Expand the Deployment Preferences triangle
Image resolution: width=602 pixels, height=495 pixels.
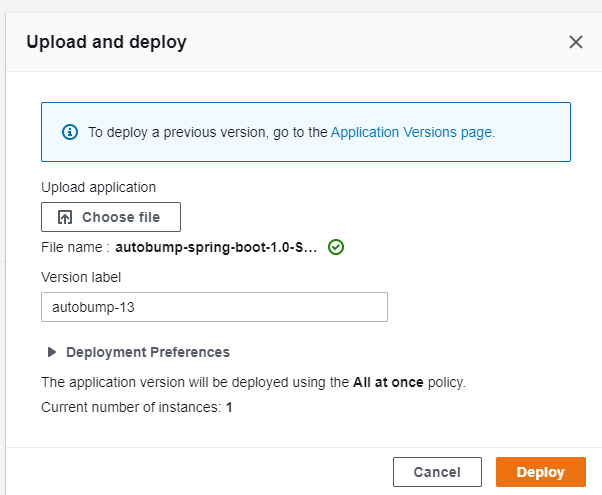click(51, 352)
